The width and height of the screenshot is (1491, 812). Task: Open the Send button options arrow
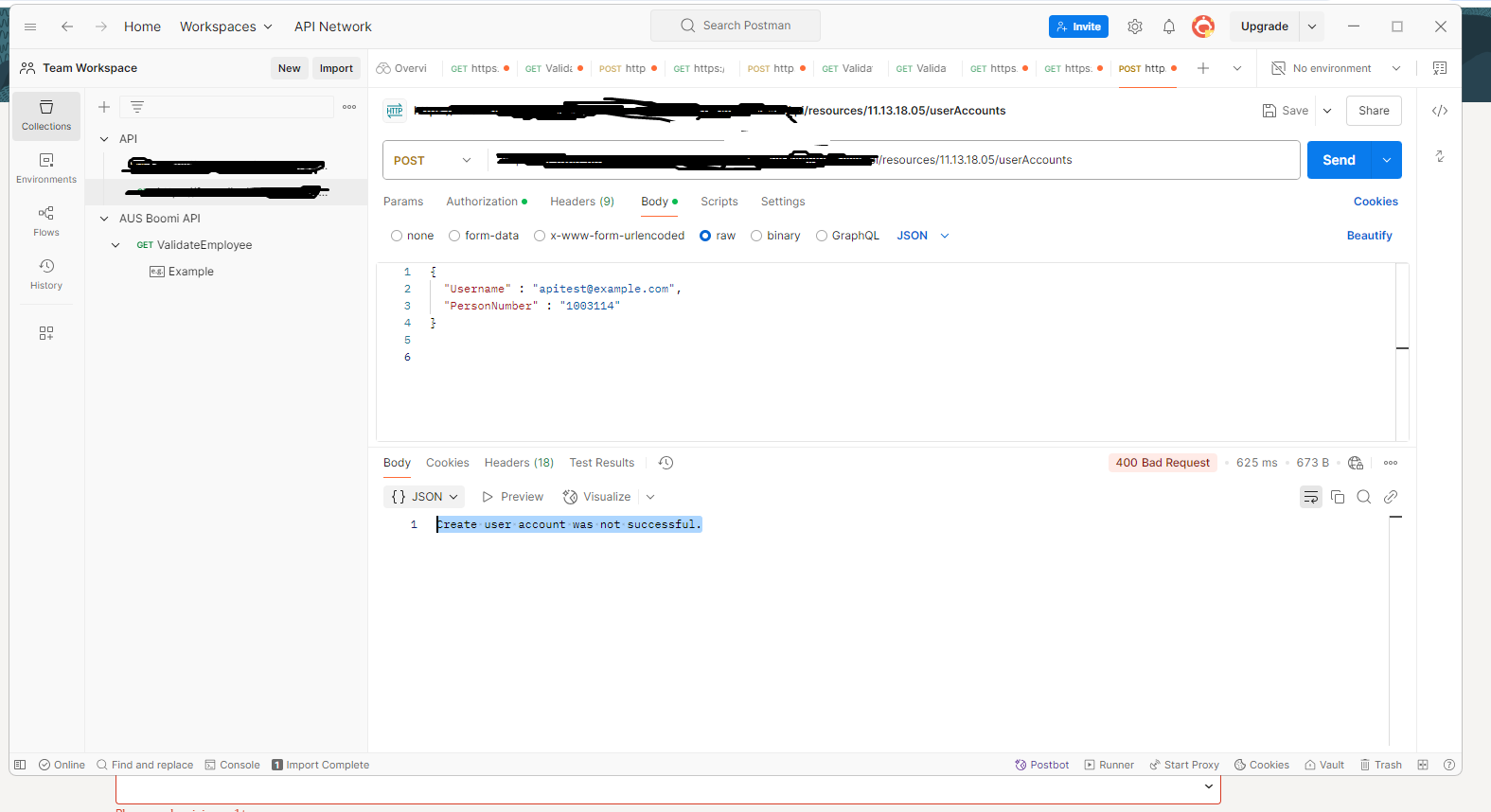[x=1387, y=160]
